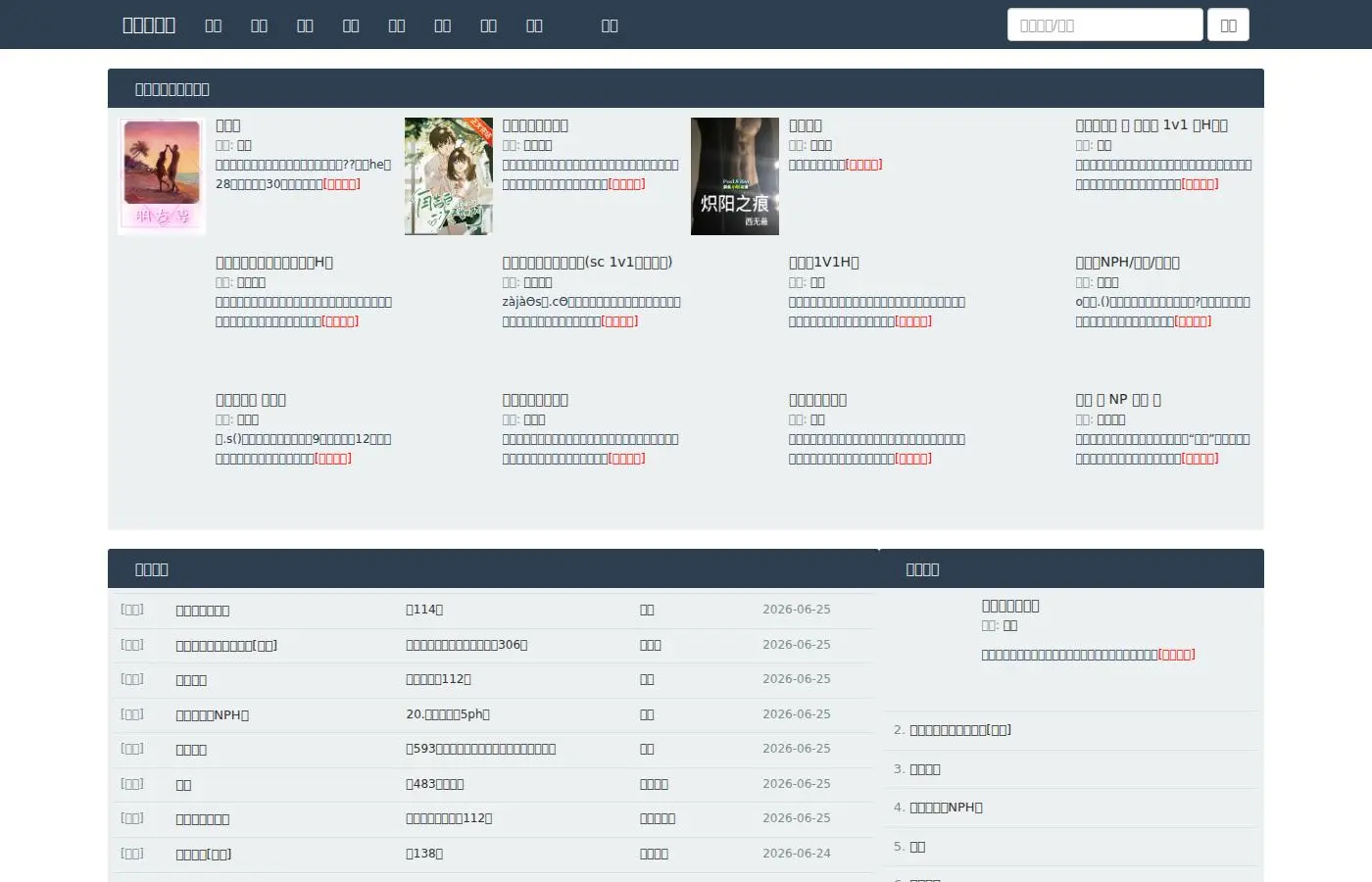The height and width of the screenshot is (882, 1372).
Task: Open the chapter link numbered 593
Action: pyautogui.click(x=480, y=749)
